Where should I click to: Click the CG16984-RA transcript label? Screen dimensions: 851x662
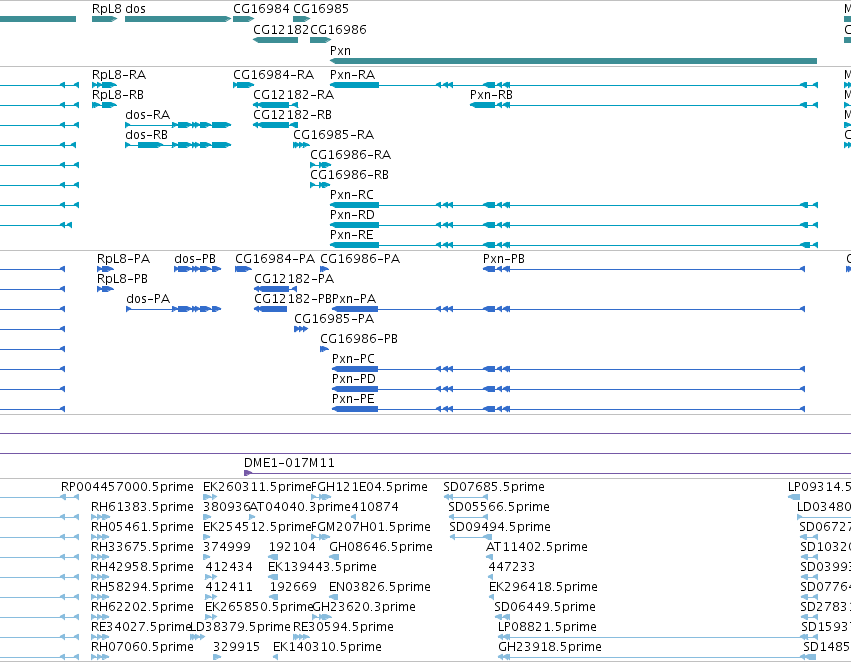(x=274, y=74)
